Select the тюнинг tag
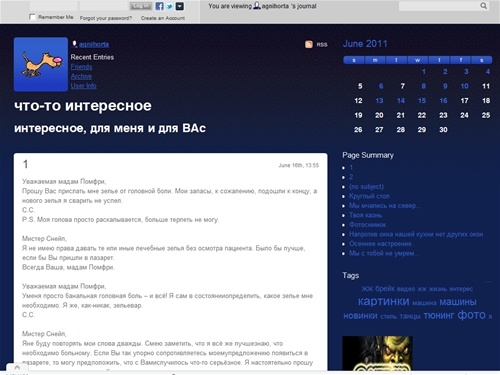This screenshot has height=375, width=500. [439, 315]
